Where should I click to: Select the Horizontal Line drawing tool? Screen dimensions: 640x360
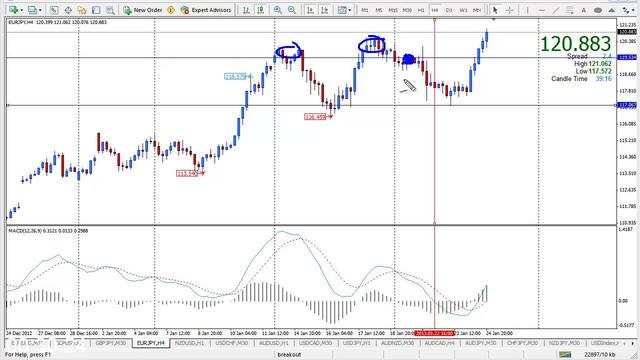(x=542, y=10)
